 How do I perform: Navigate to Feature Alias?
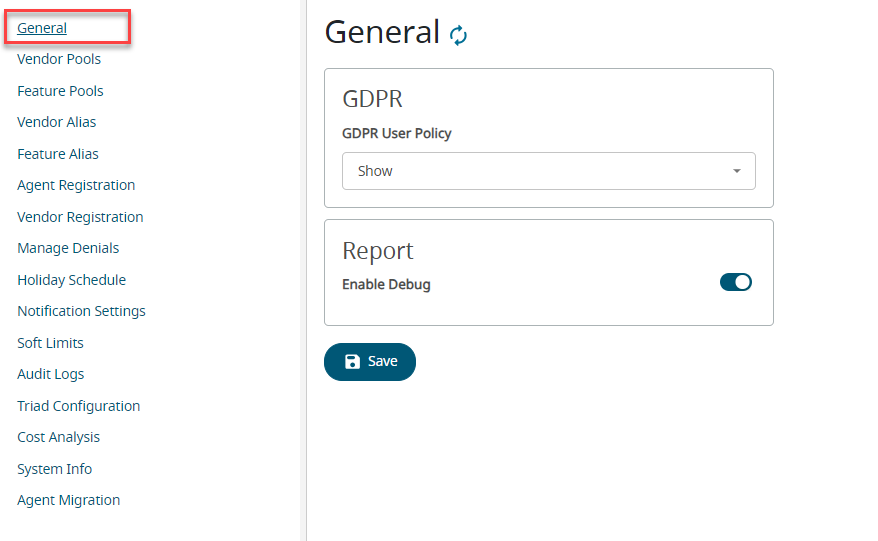[x=58, y=154]
